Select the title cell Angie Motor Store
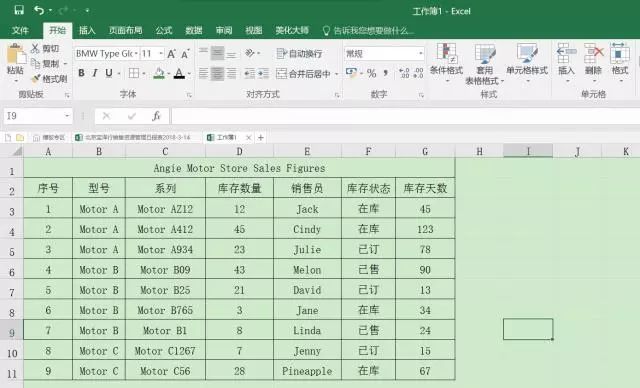The width and height of the screenshot is (640, 388). click(239, 168)
